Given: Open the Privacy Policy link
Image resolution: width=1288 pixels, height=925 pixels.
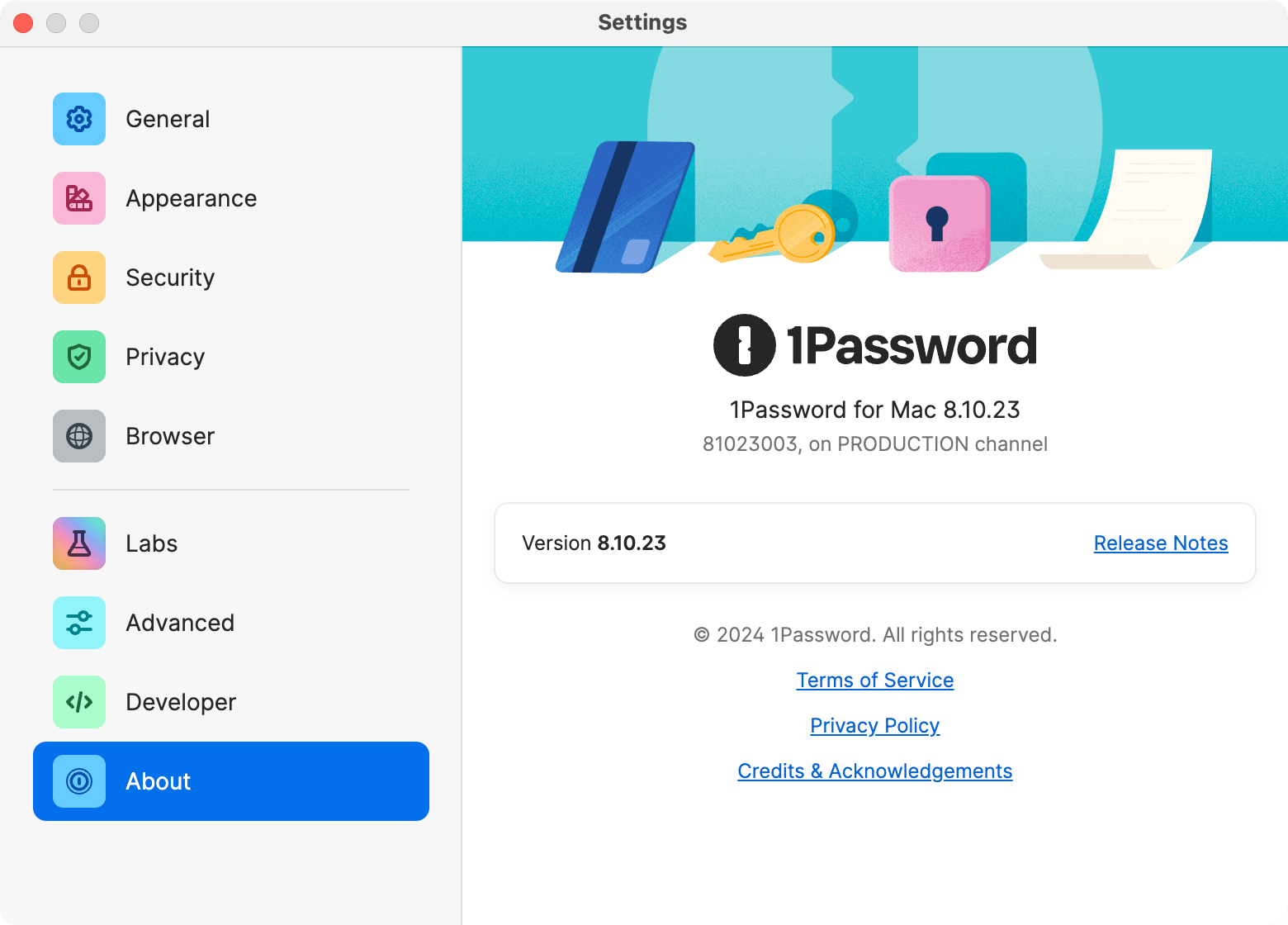Looking at the screenshot, I should (x=875, y=726).
